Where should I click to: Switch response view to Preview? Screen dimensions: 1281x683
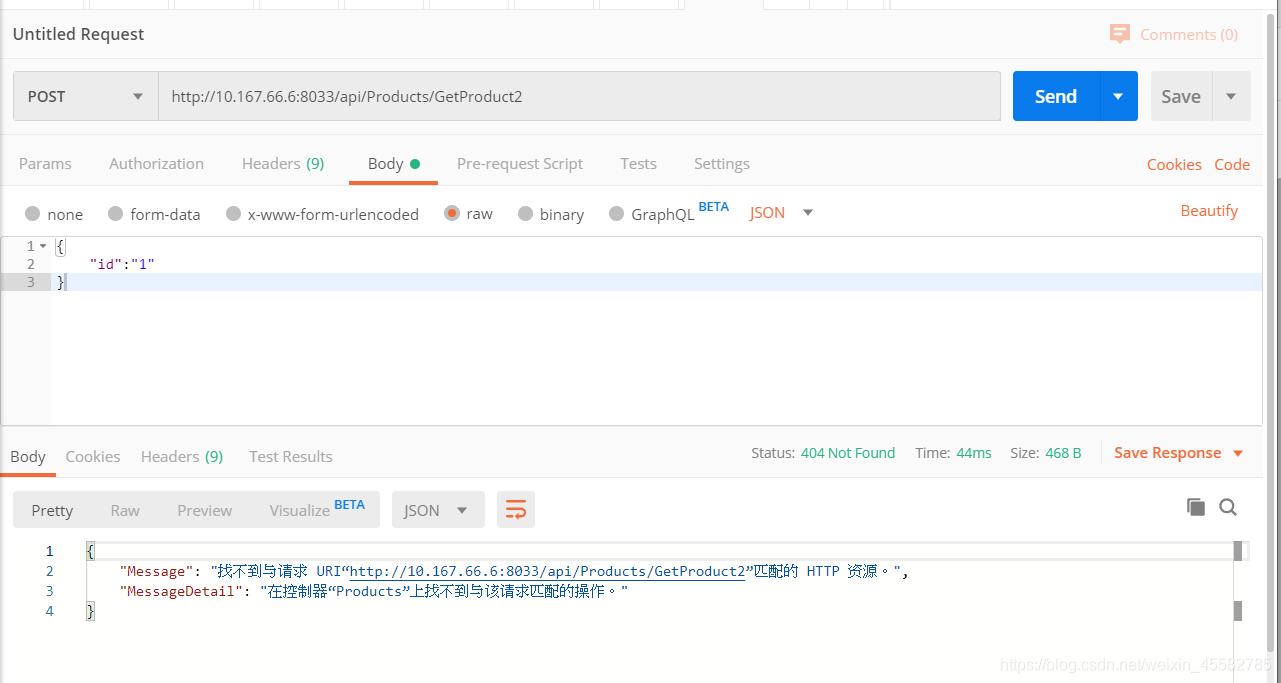coord(205,510)
